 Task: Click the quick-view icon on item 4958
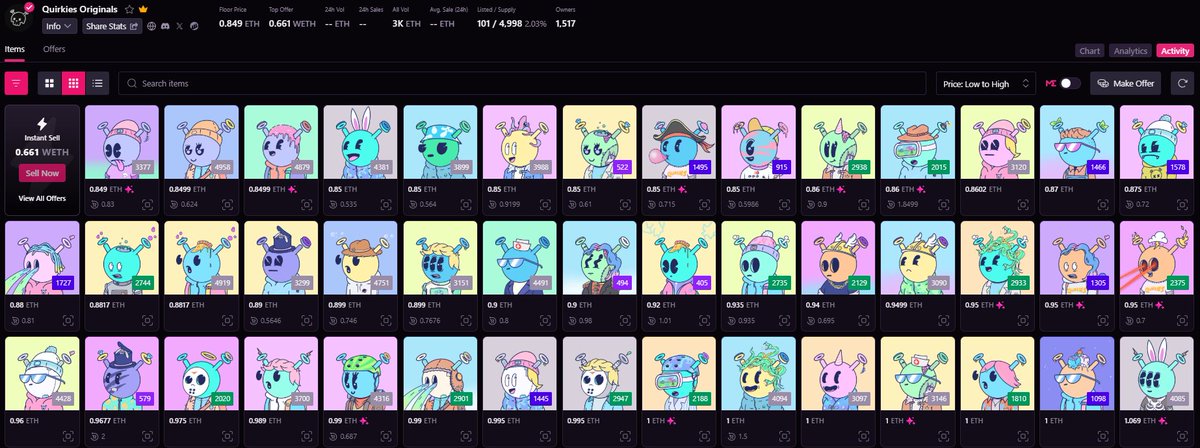[227, 204]
